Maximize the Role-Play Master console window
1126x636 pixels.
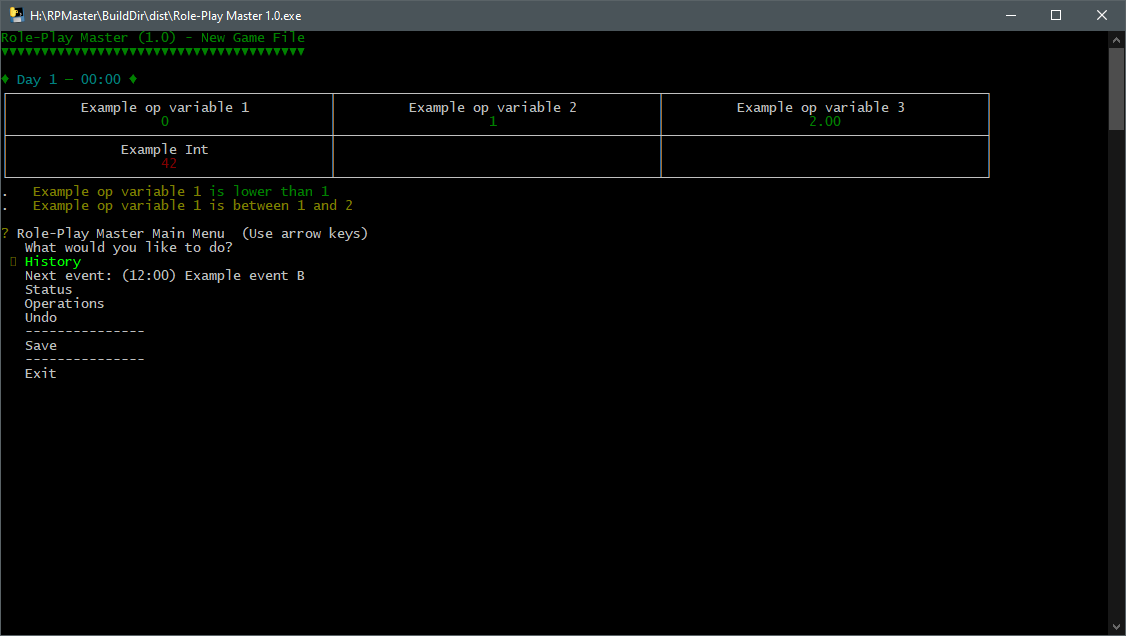pos(1056,15)
